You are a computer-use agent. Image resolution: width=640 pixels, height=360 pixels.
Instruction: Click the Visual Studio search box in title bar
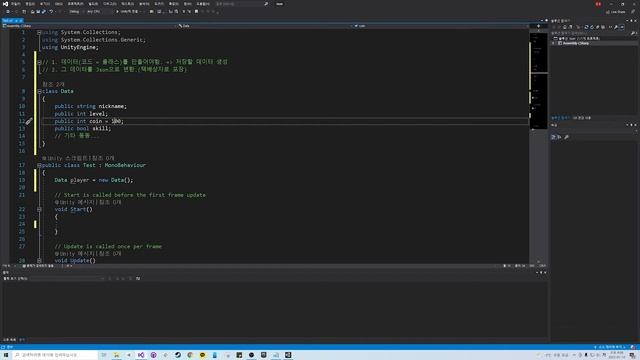(241, 4)
